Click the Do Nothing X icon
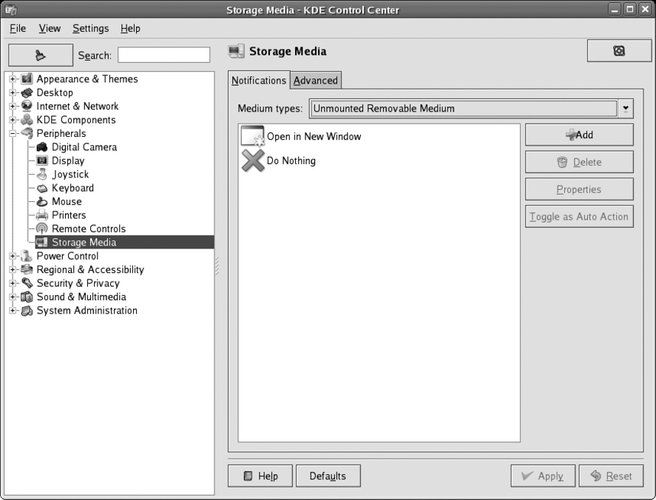This screenshot has height=500, width=656. click(x=253, y=160)
